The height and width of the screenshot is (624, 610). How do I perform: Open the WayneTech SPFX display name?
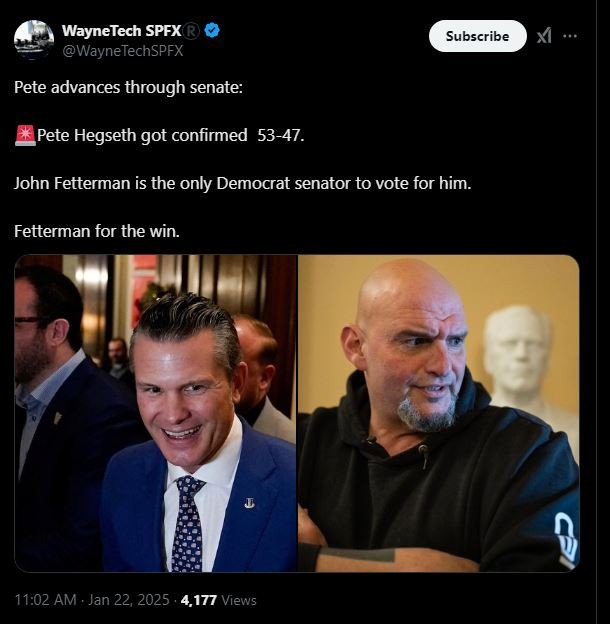(x=119, y=31)
